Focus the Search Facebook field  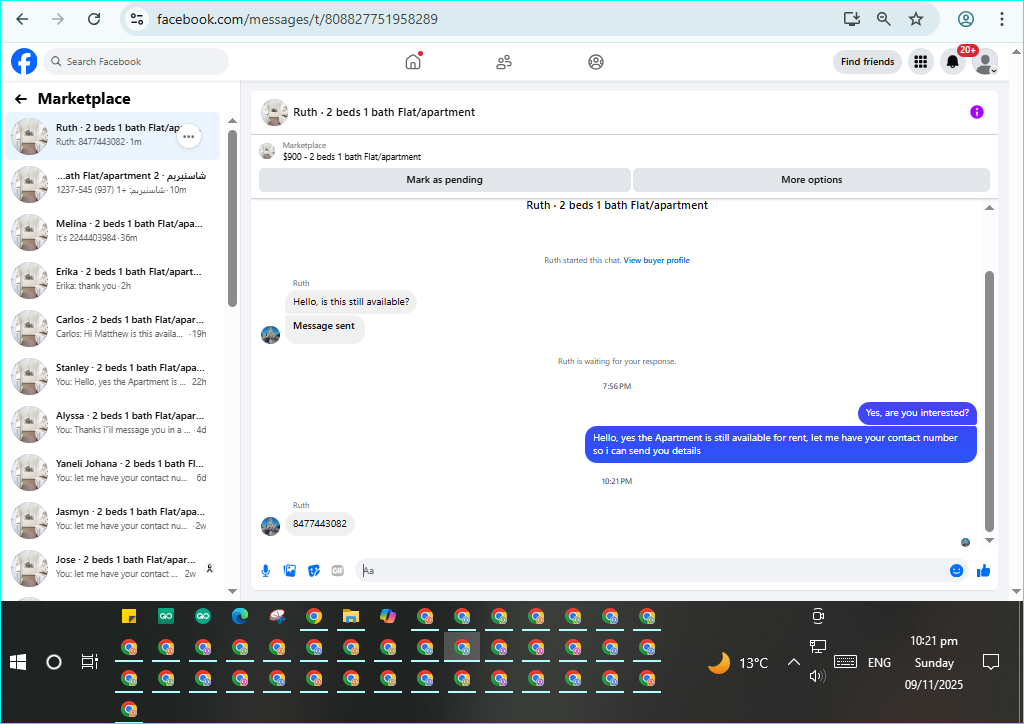tap(136, 61)
